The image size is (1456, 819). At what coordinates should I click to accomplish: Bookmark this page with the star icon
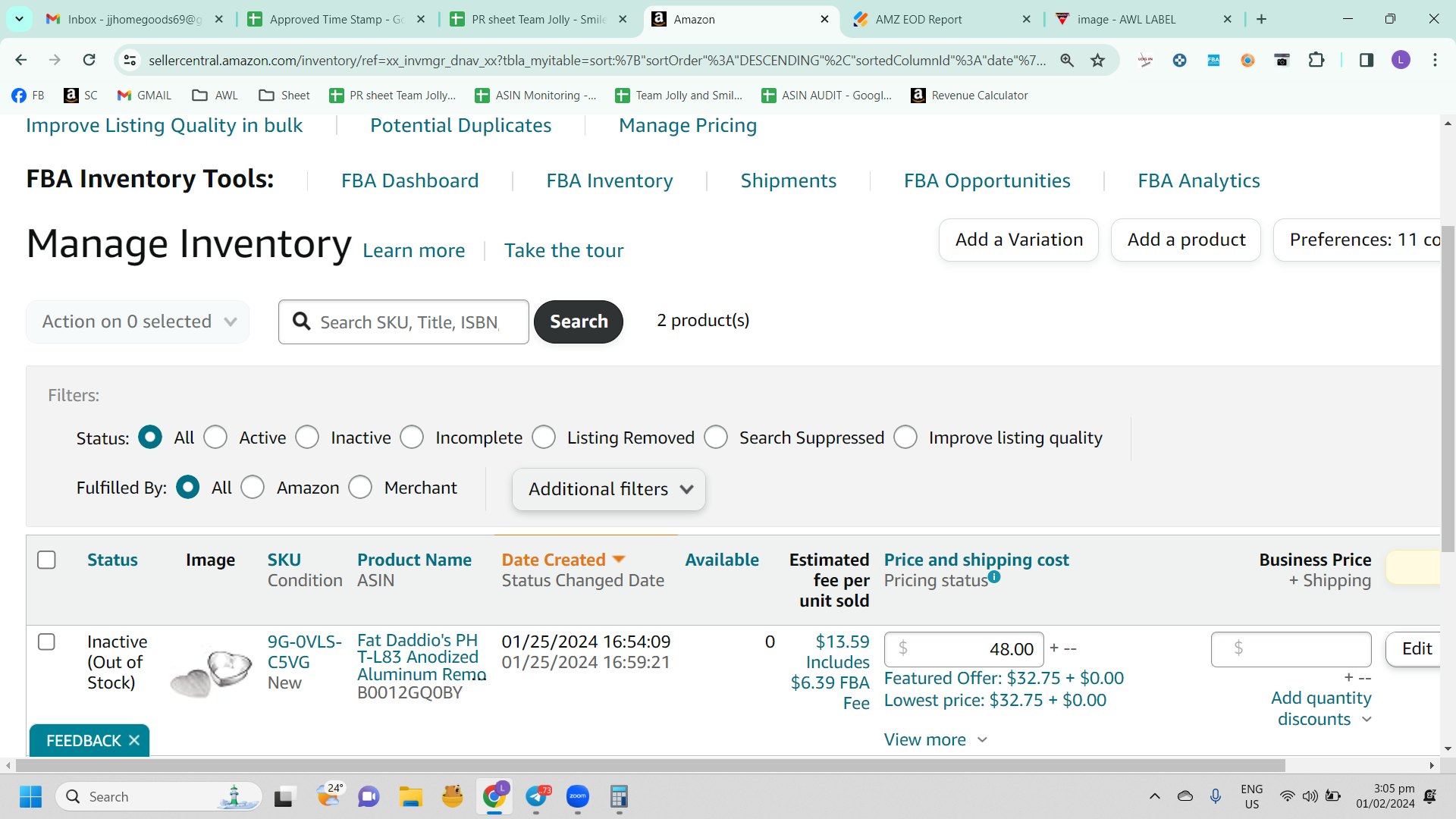pyautogui.click(x=1097, y=60)
